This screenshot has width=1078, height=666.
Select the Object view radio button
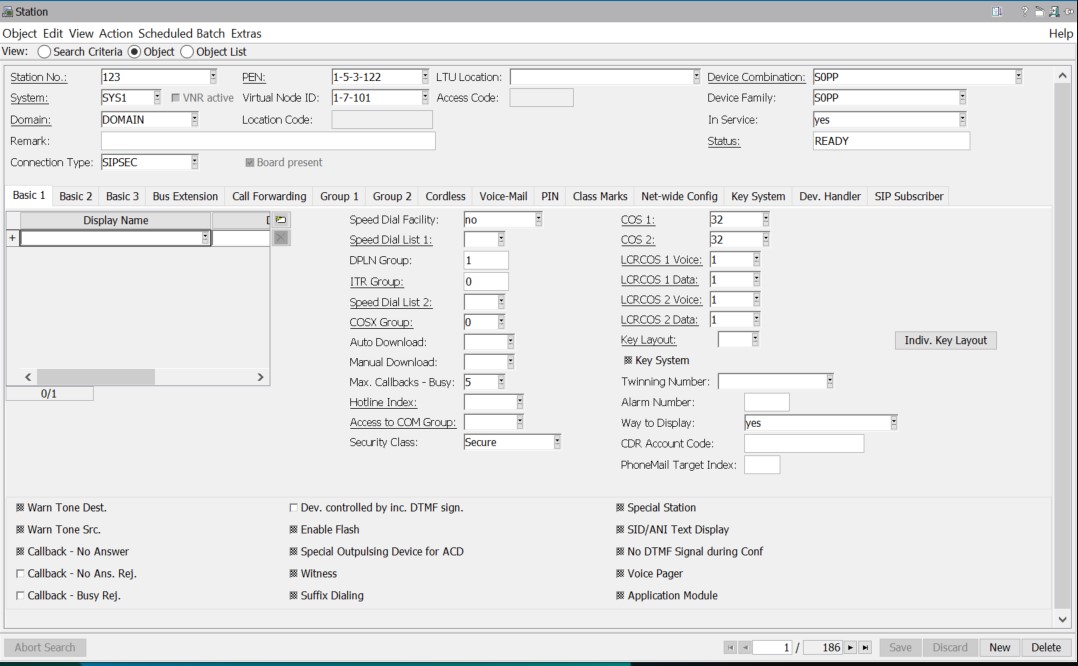(x=135, y=52)
